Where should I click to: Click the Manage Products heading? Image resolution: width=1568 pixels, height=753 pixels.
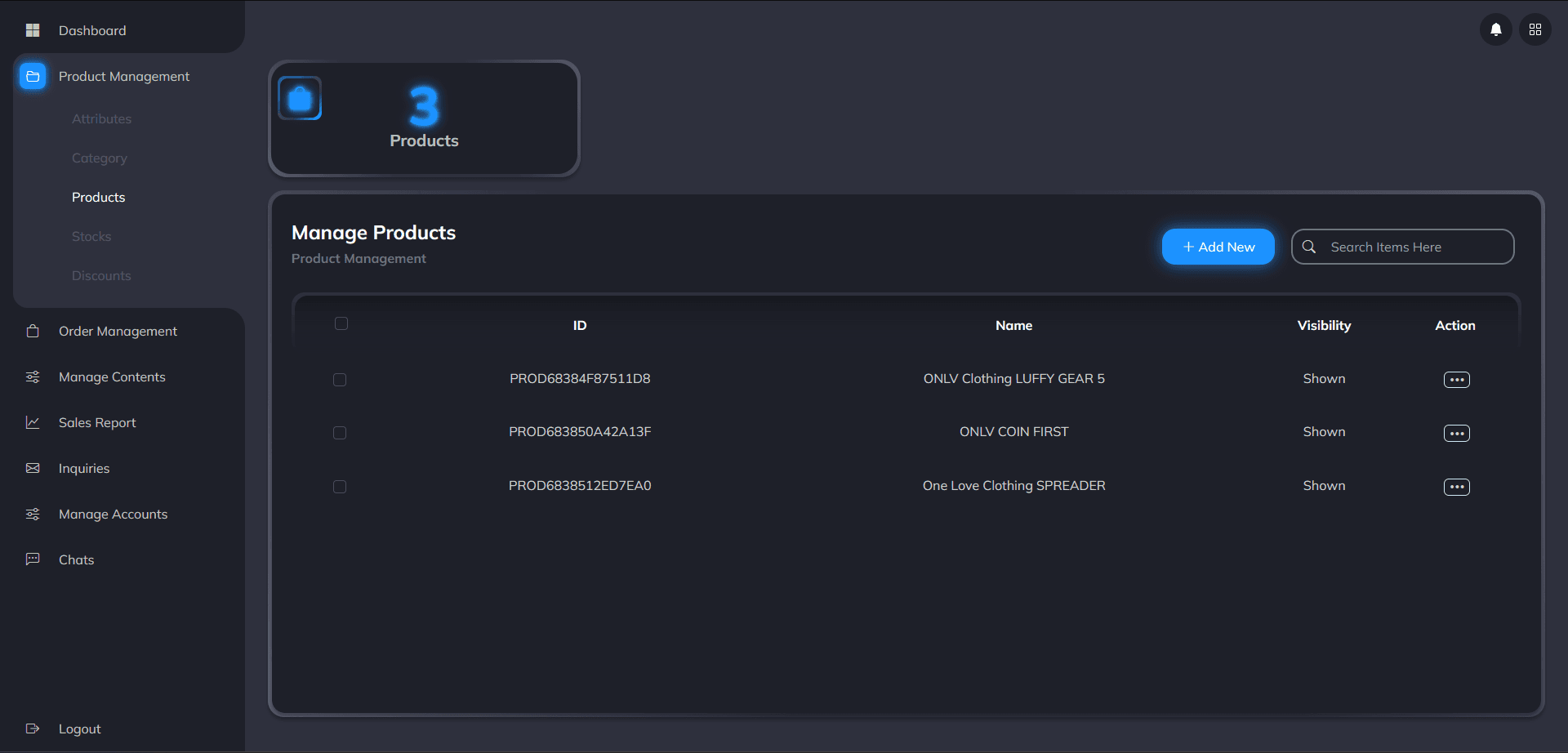tap(373, 233)
